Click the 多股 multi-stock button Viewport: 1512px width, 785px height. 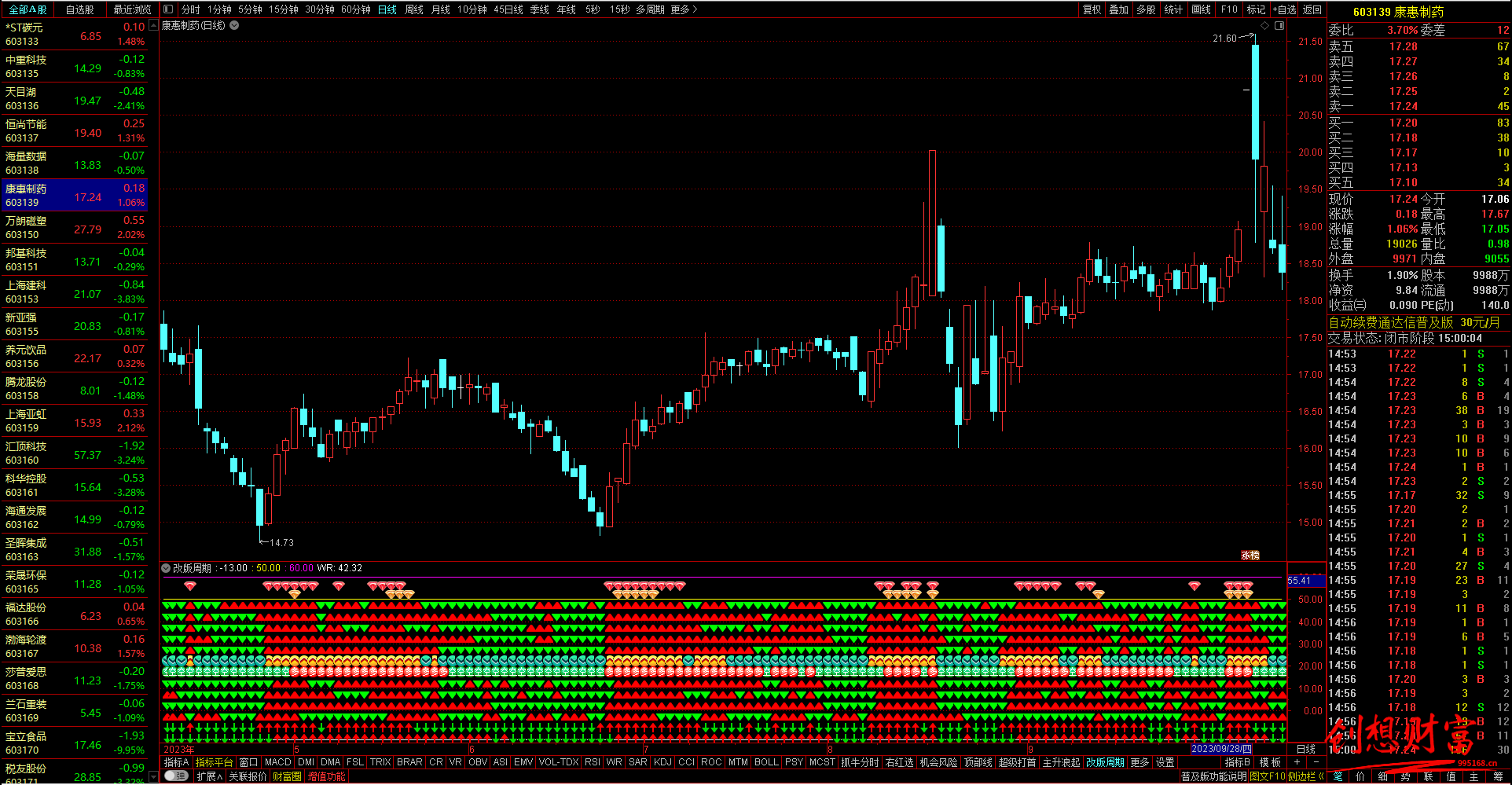[x=1146, y=9]
